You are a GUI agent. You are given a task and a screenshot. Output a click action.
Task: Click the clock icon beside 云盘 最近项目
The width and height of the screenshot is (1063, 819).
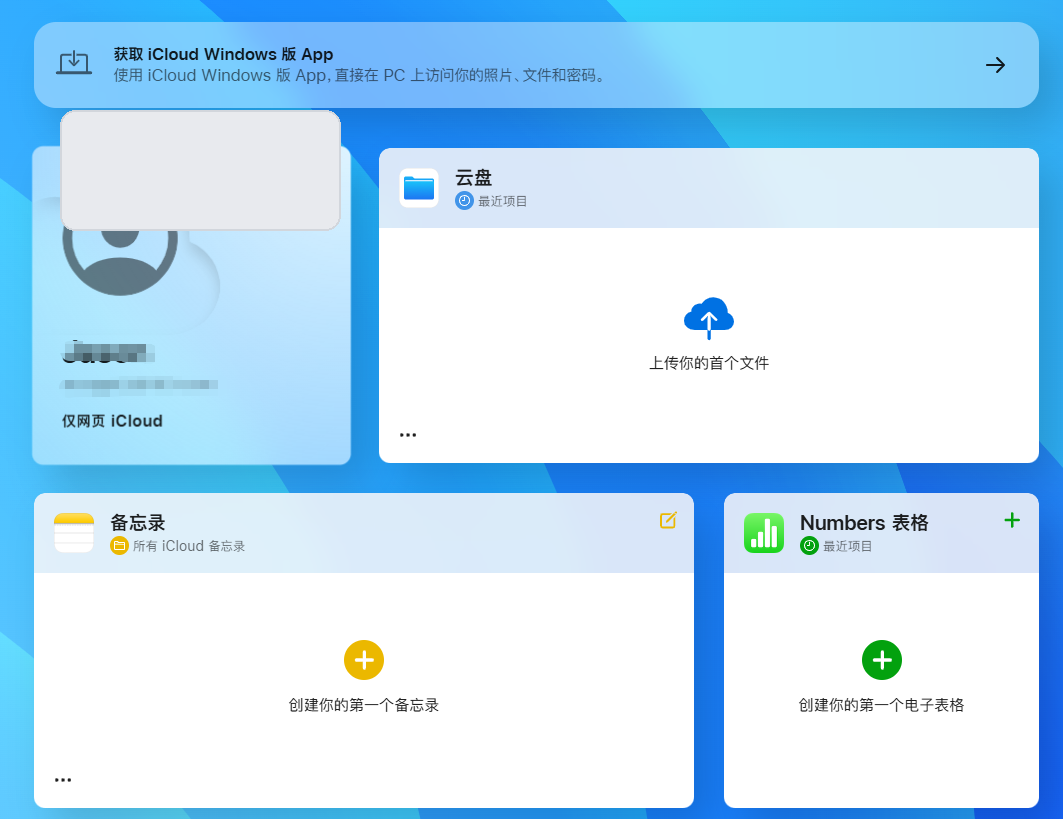[x=464, y=201]
